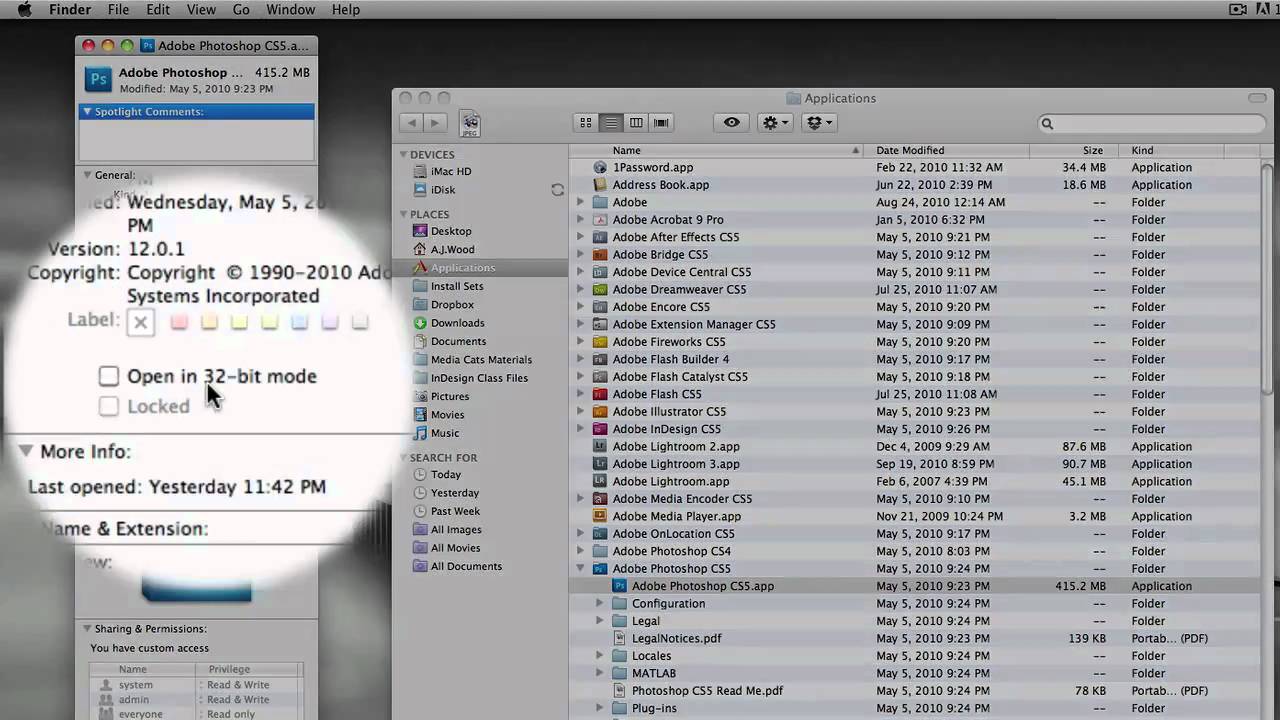Open the Go menu
This screenshot has height=720, width=1280.
[x=241, y=10]
